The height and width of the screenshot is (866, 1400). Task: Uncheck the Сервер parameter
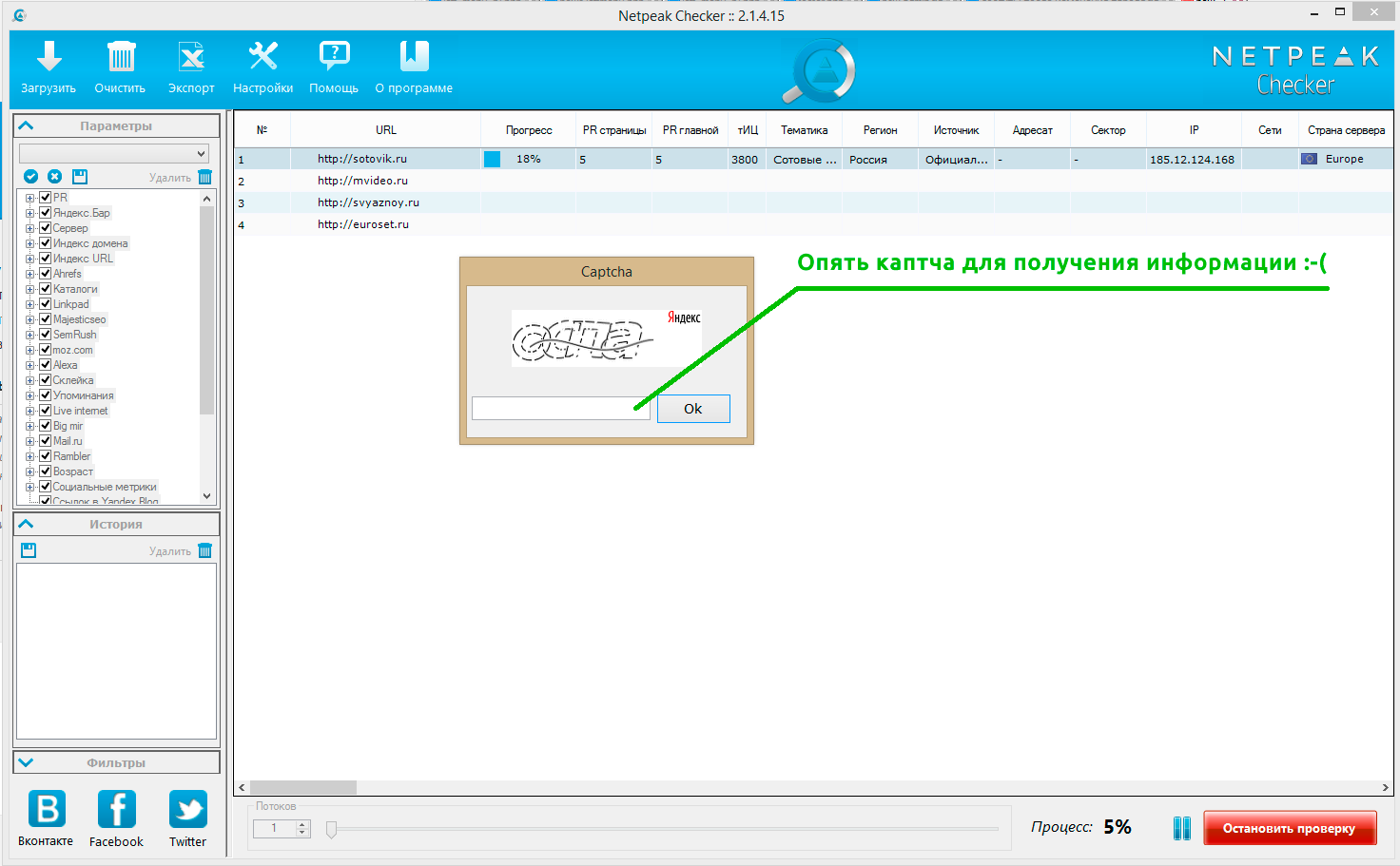click(x=45, y=228)
